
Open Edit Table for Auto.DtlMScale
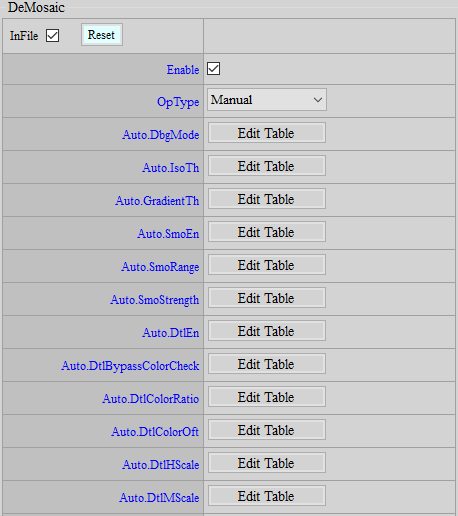(x=267, y=496)
